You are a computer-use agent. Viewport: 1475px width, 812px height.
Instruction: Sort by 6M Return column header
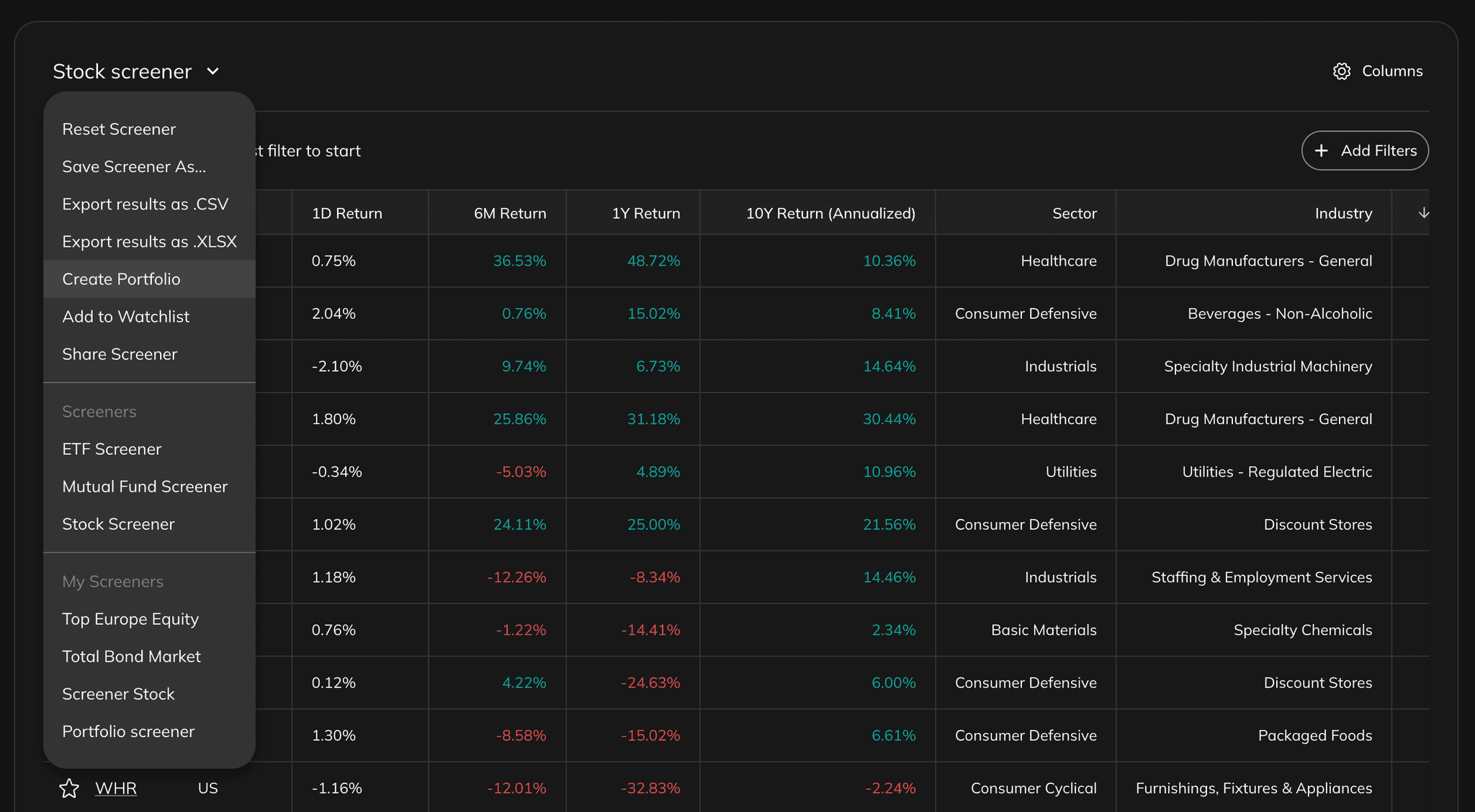509,213
